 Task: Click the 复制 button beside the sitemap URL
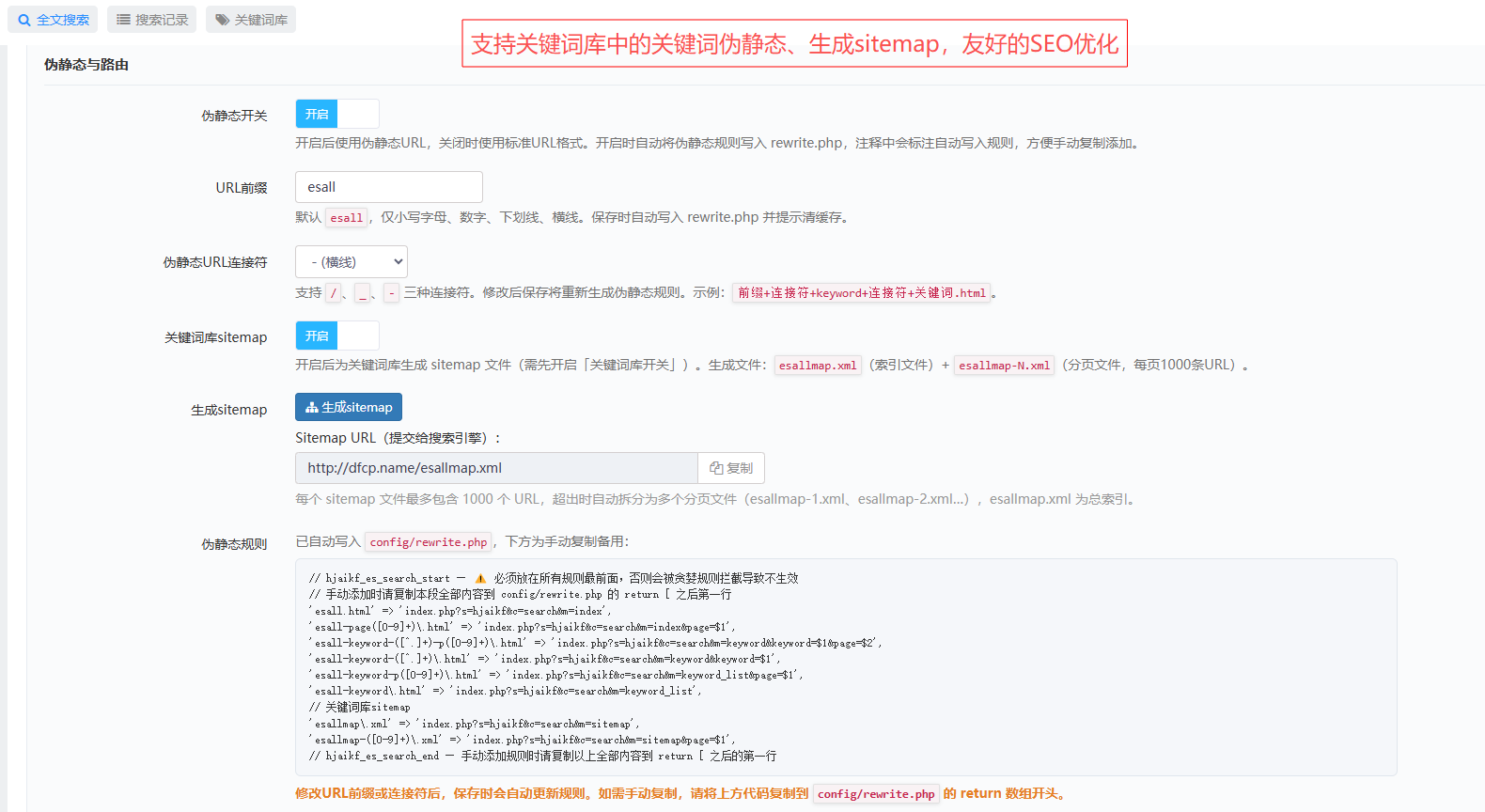coord(731,468)
